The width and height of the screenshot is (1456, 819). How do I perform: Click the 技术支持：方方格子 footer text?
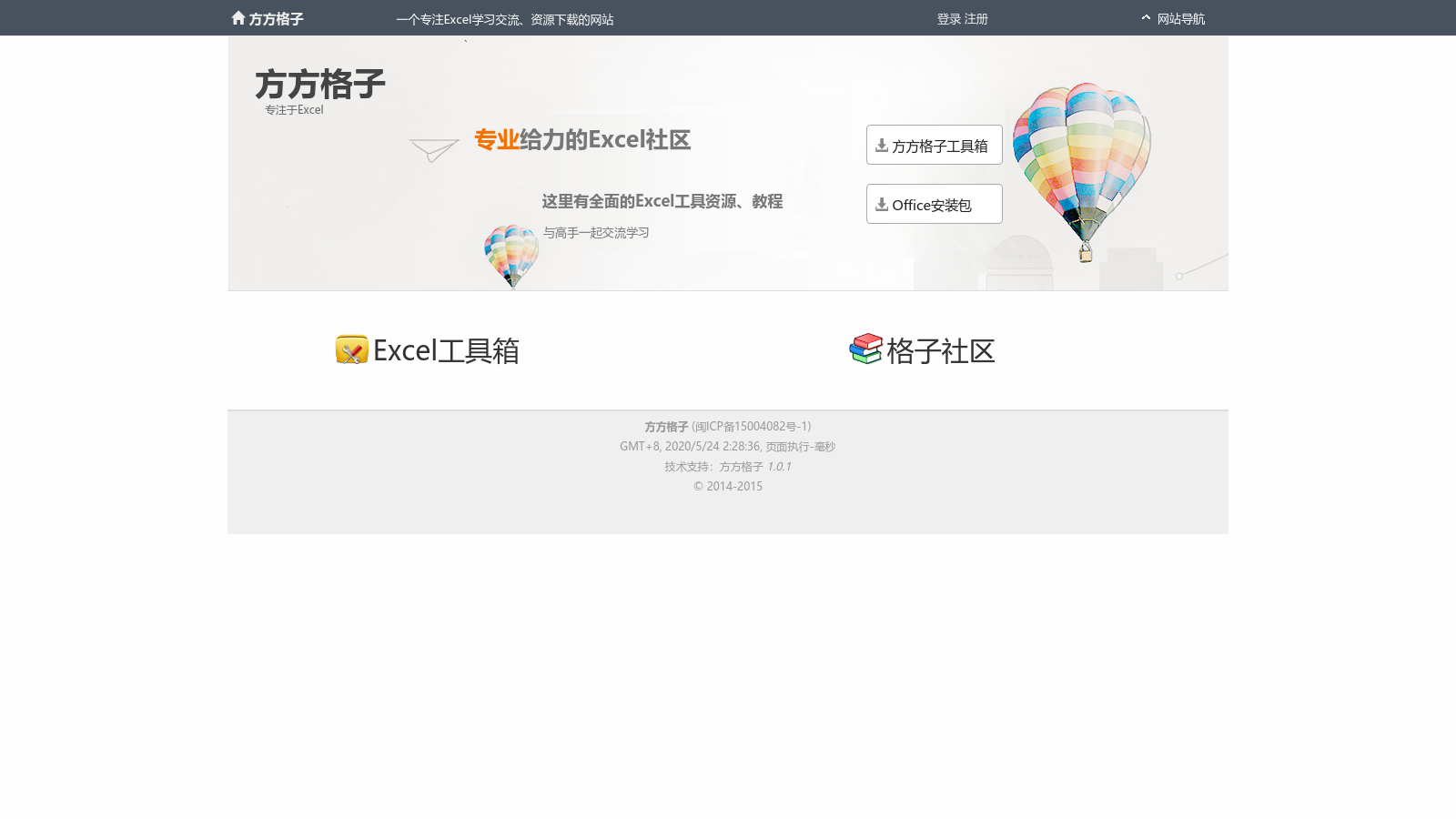click(x=713, y=467)
